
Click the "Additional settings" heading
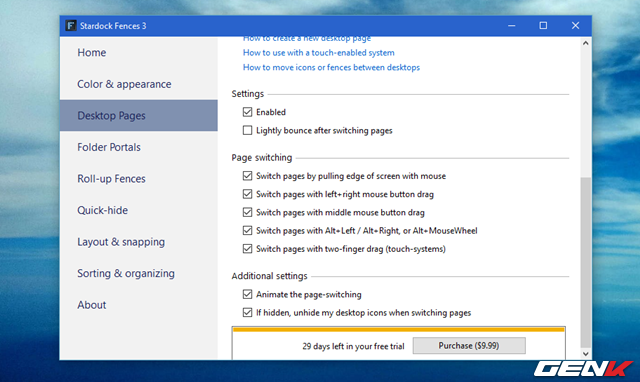pos(269,276)
